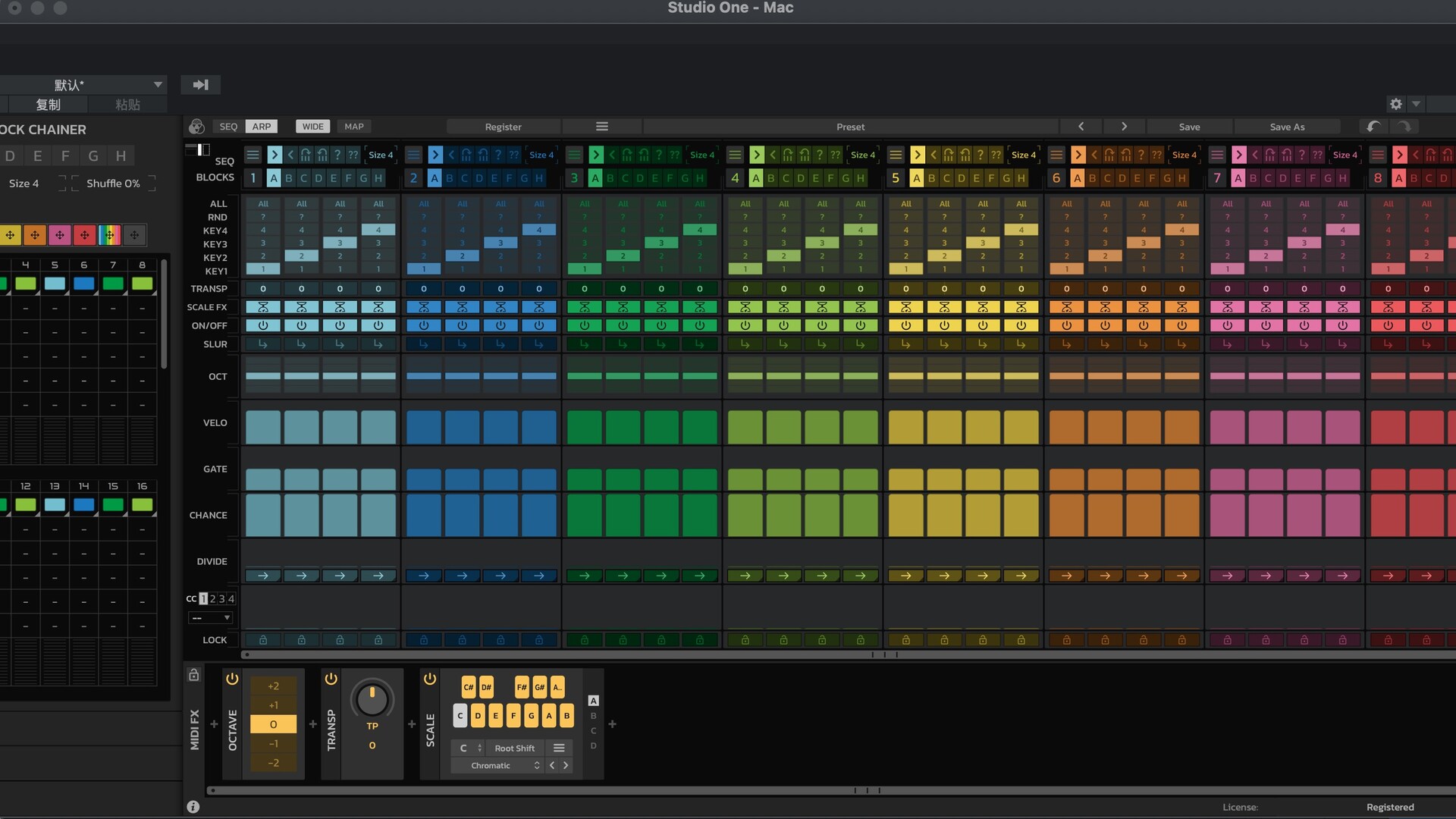The height and width of the screenshot is (819, 1456).
Task: Open the Scale module hamburger menu
Action: tap(559, 748)
